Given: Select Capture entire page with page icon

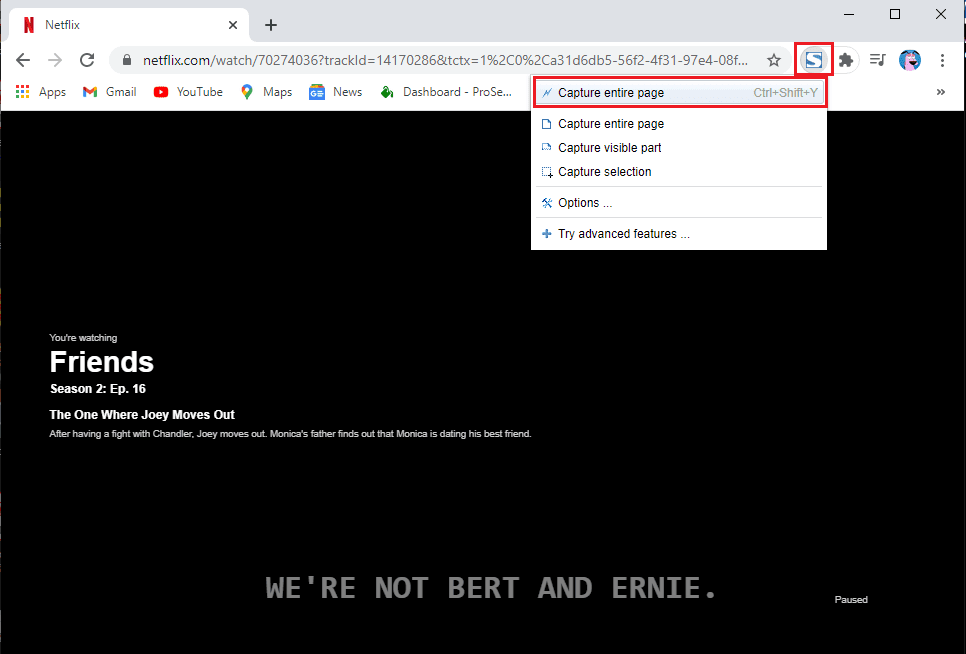Looking at the screenshot, I should tap(679, 124).
